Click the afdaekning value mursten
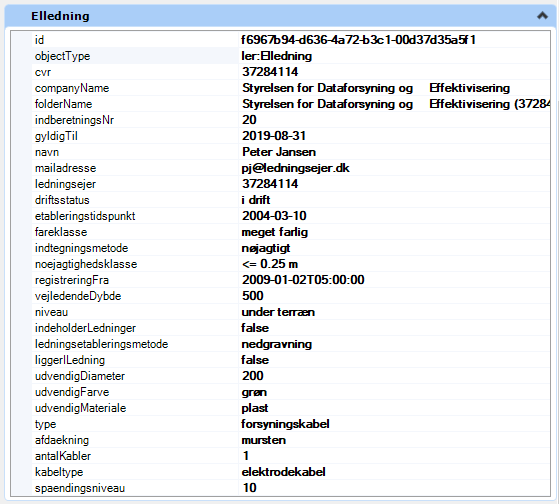559x504 pixels. tap(263, 440)
